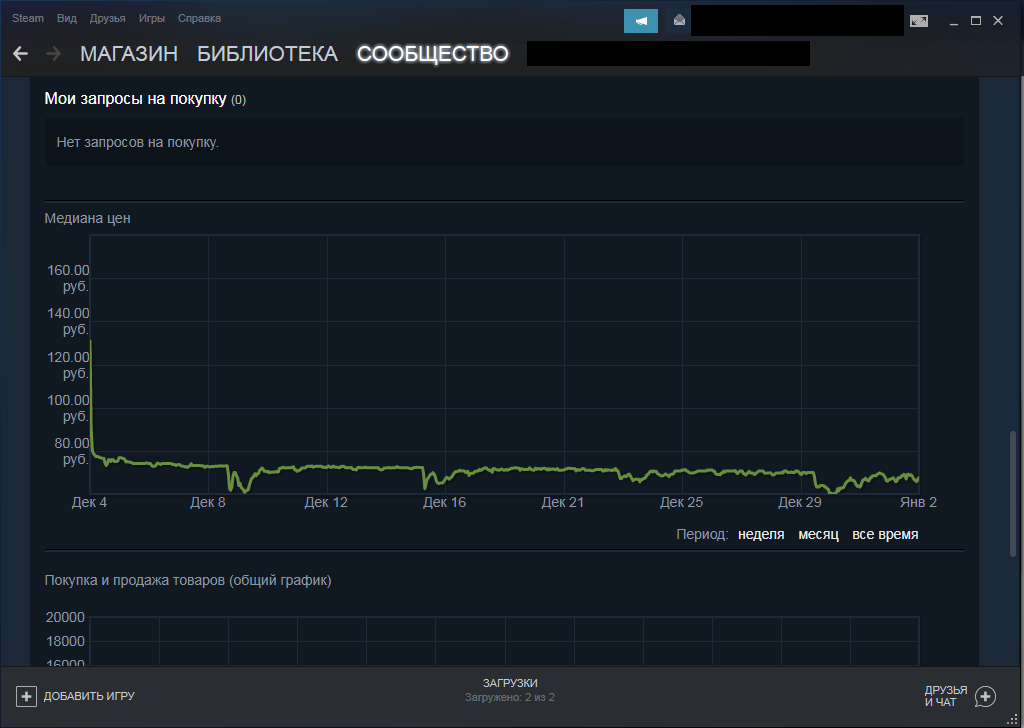
Task: Click the Дек 4 axis label
Action: pos(89,502)
